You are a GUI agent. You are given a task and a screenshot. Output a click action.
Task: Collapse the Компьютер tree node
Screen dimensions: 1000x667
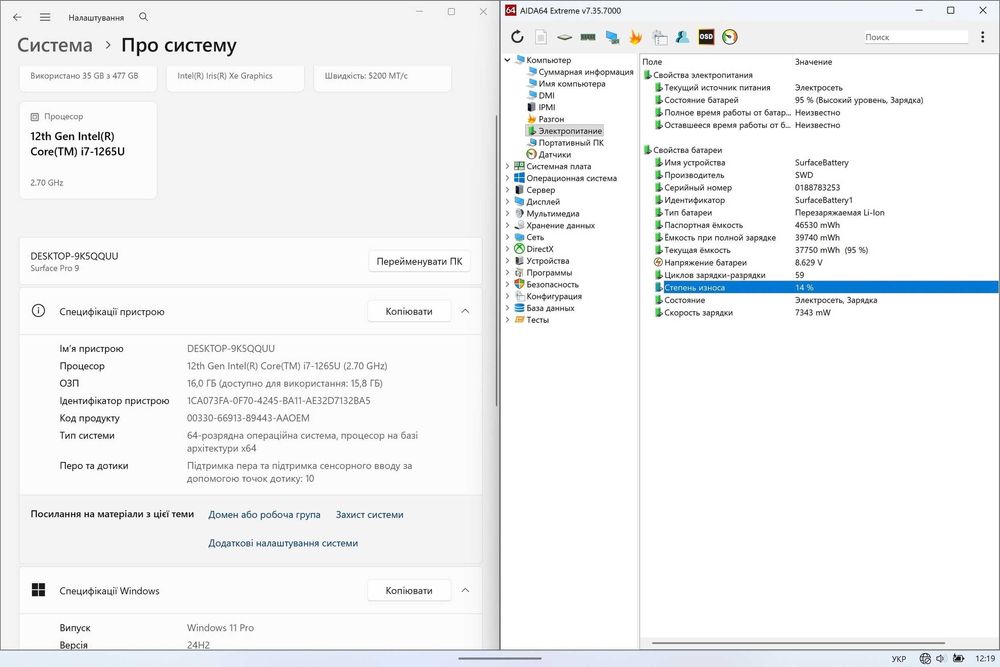pyautogui.click(x=508, y=60)
